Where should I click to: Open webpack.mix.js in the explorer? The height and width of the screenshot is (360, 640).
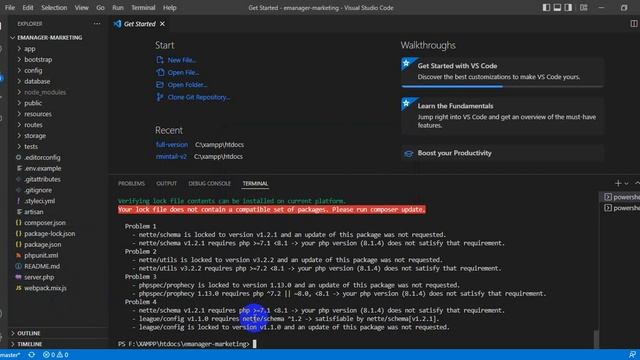(x=45, y=288)
